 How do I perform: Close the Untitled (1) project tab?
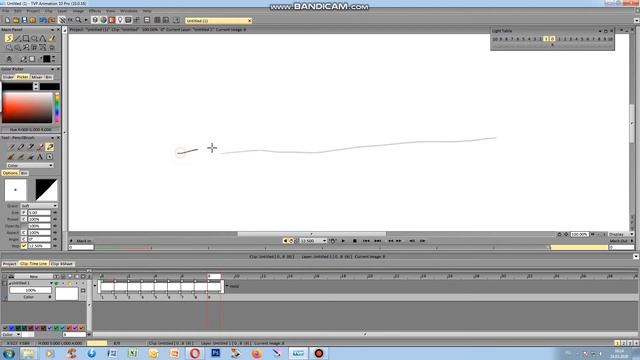tap(249, 20)
